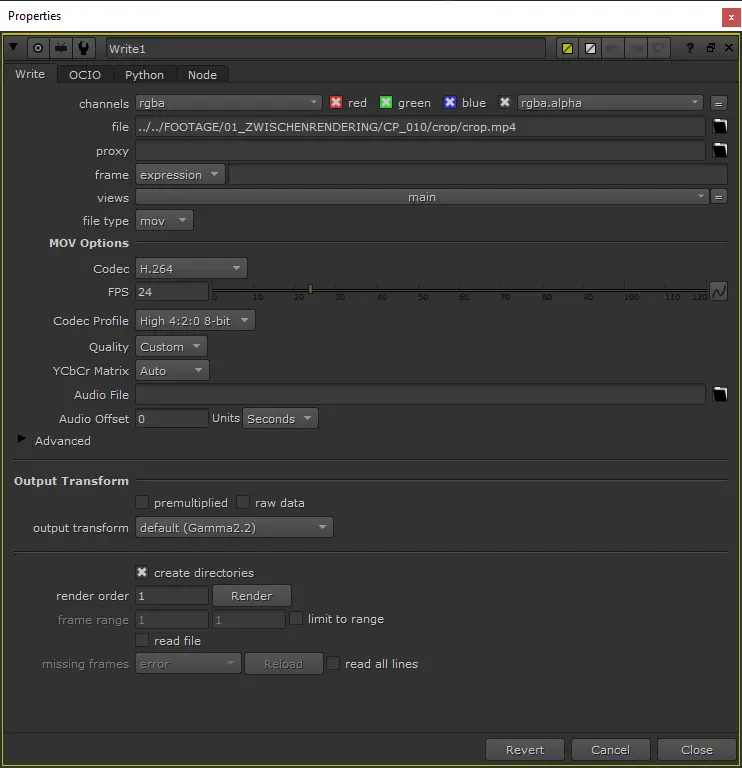Enable the premultiplied checkbox
Viewport: 742px width, 768px height.
142,503
